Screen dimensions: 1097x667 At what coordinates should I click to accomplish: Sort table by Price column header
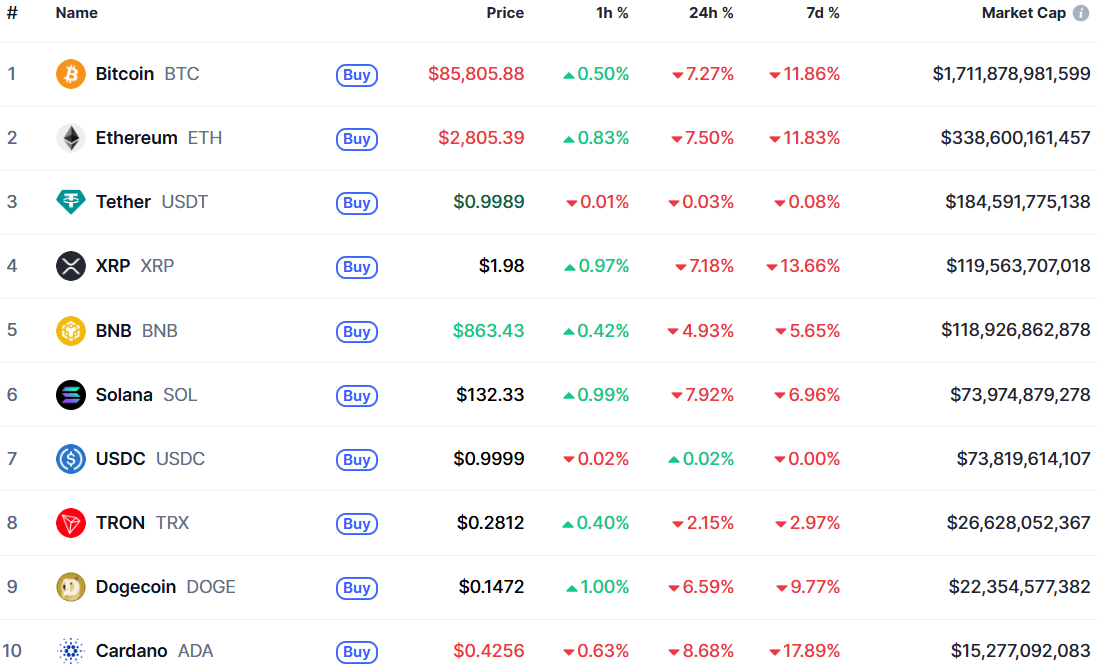click(505, 13)
